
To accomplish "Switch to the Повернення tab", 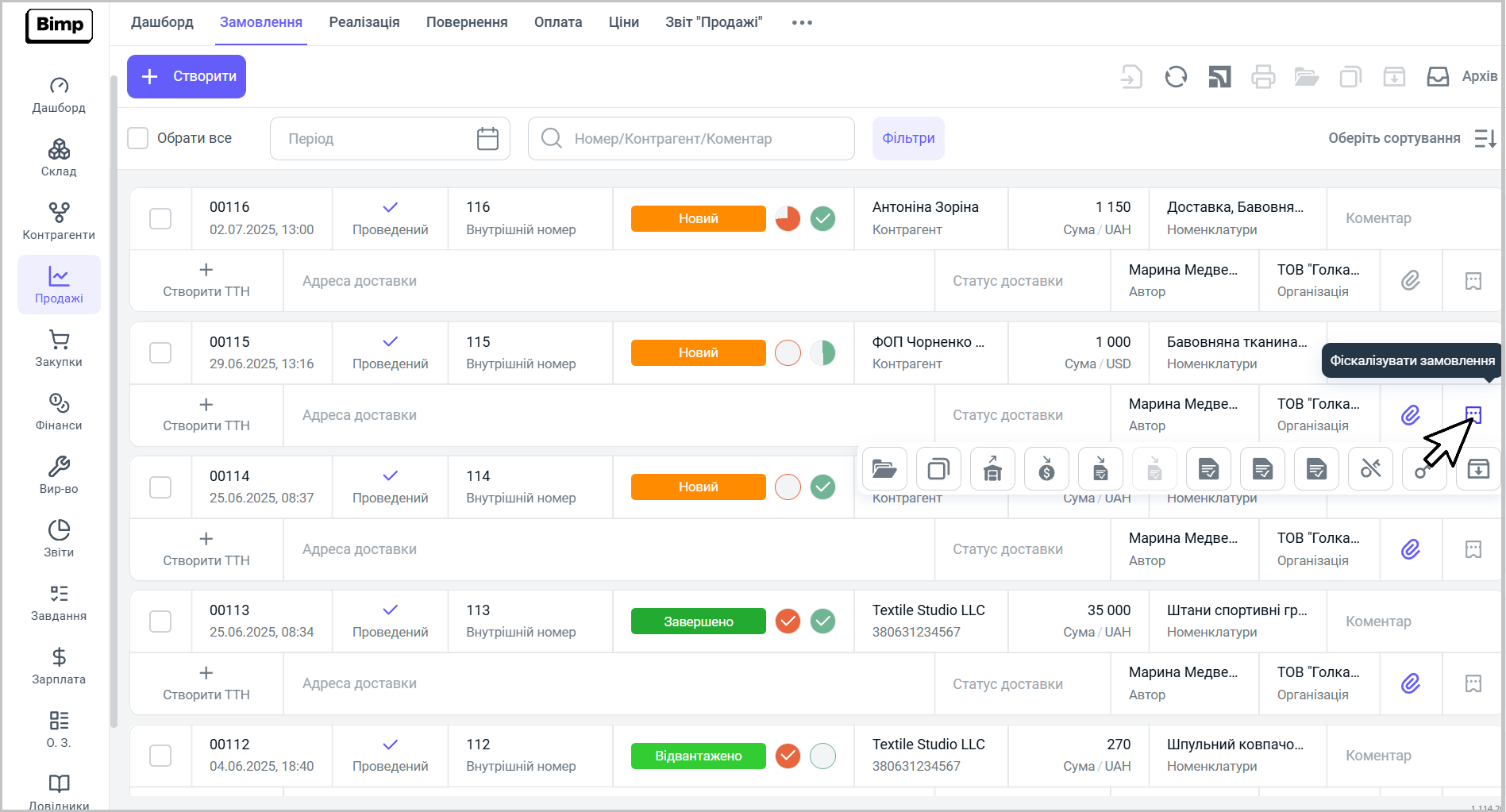I will [467, 22].
